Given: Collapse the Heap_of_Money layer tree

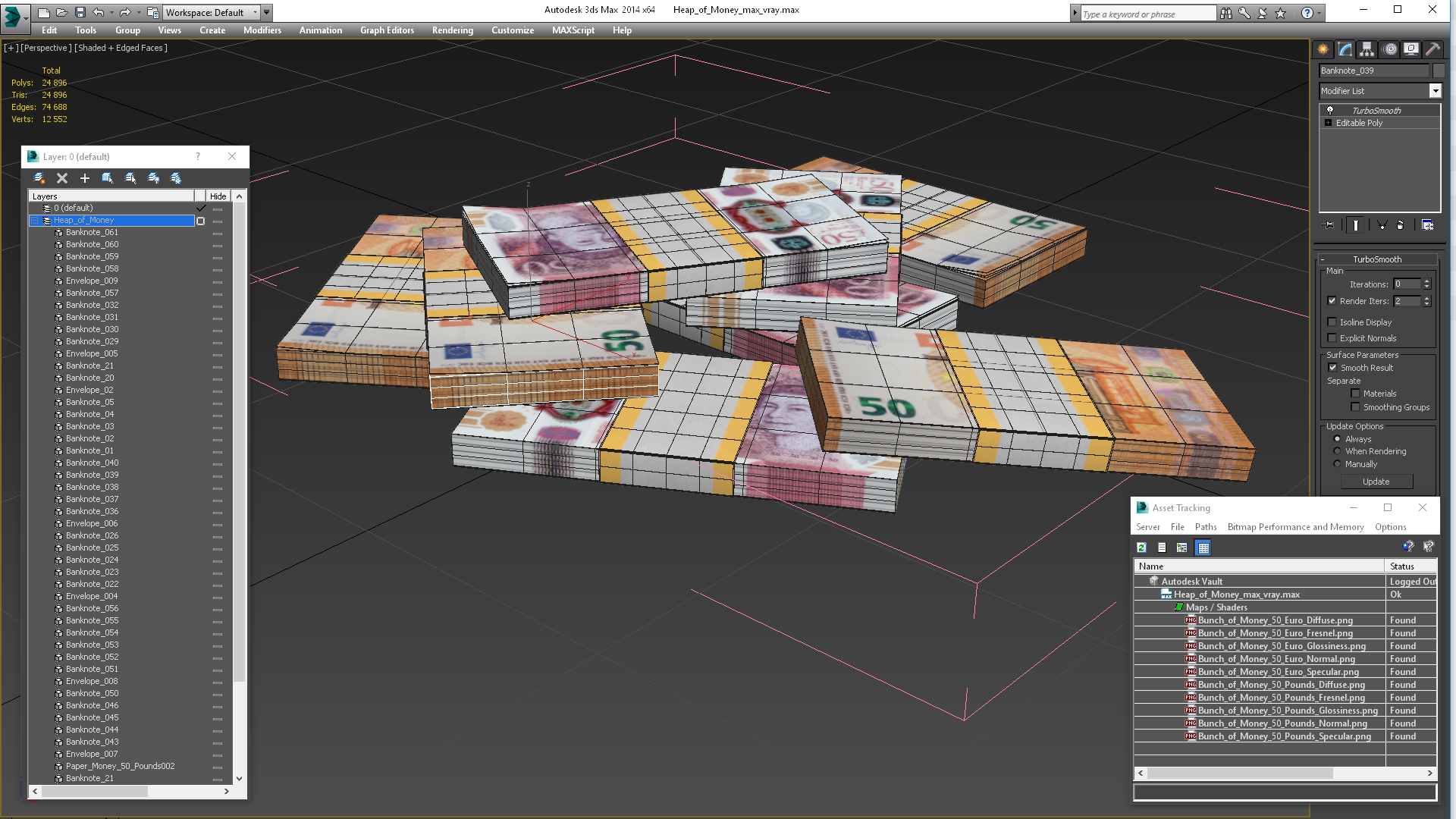Looking at the screenshot, I should point(35,221).
